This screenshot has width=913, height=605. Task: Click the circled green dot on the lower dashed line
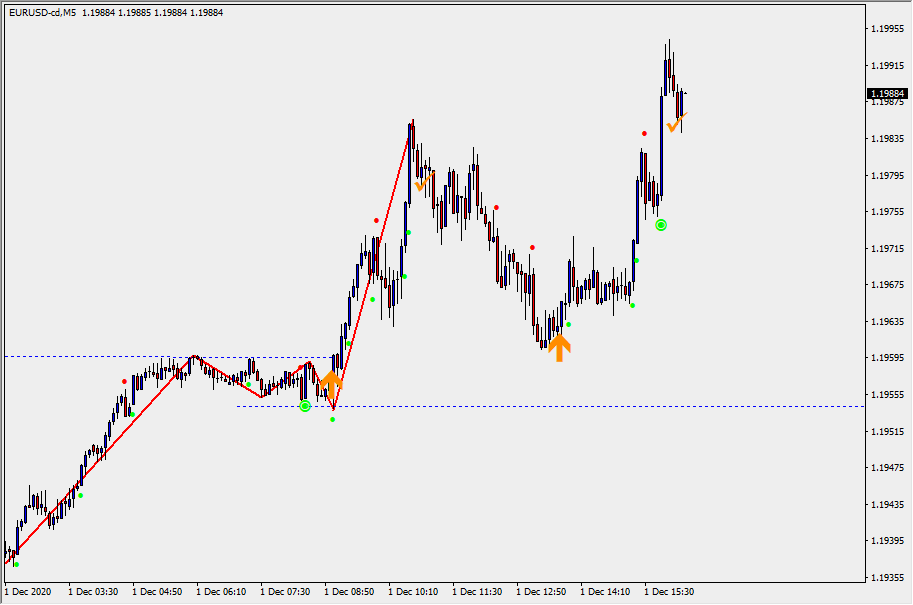305,406
